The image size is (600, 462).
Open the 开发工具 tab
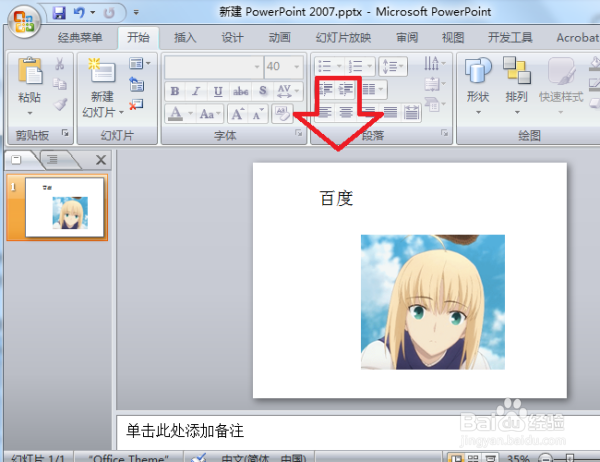510,38
